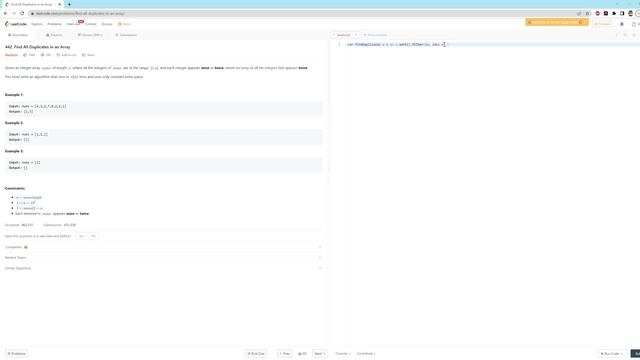Image resolution: width=640 pixels, height=360 pixels.
Task: Open the Store menu item
Action: pos(124,24)
